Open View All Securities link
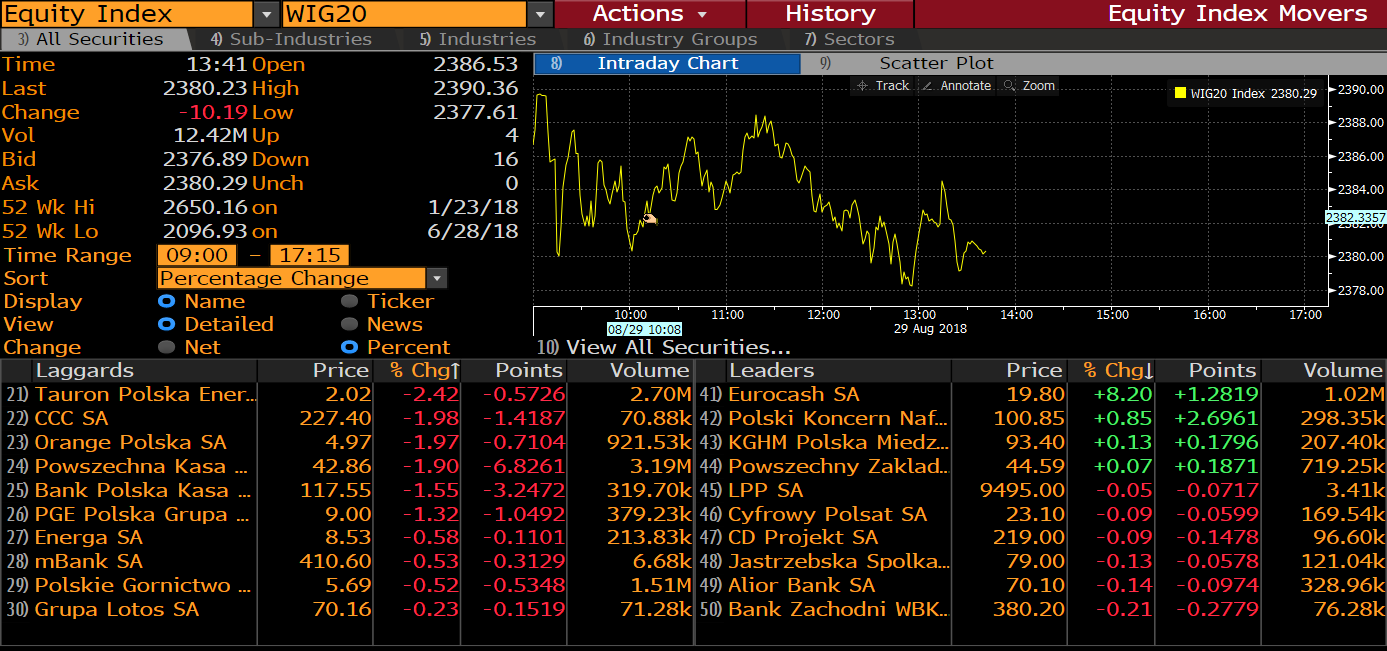This screenshot has height=651, width=1387. [677, 348]
